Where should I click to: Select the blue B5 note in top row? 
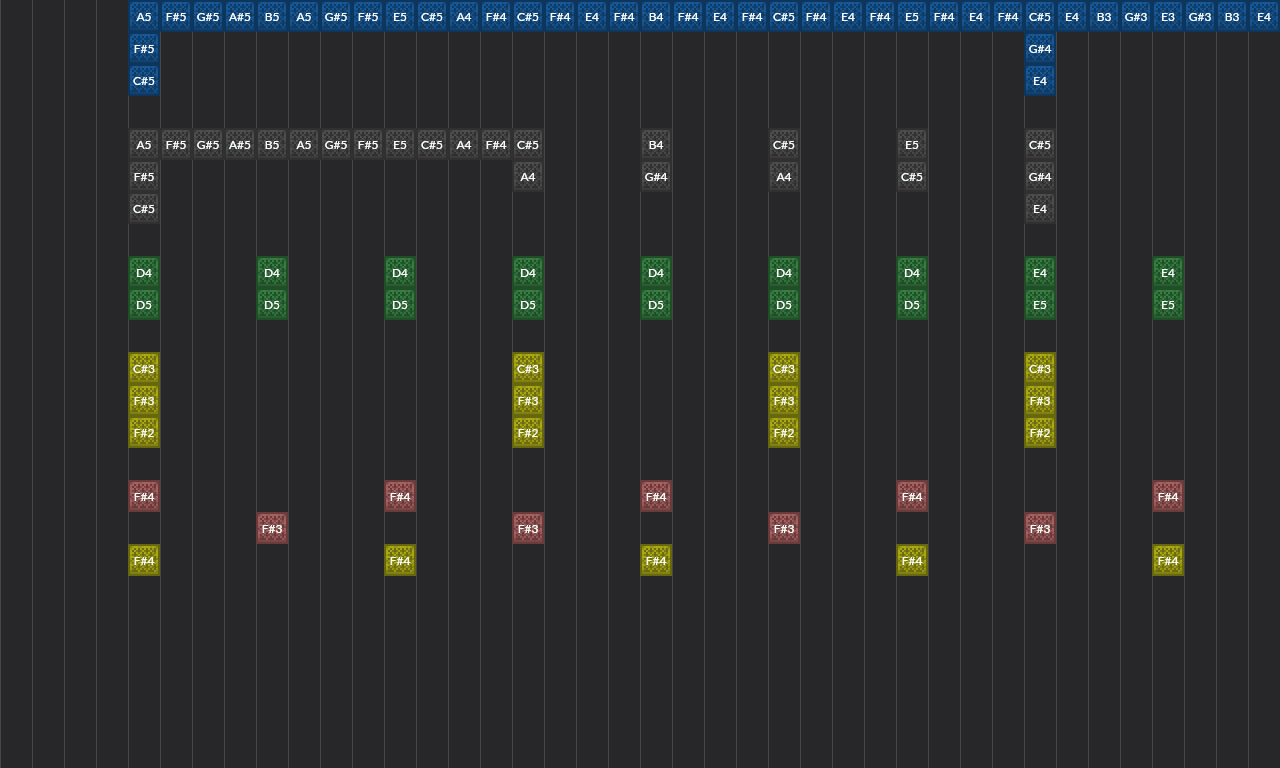click(272, 17)
